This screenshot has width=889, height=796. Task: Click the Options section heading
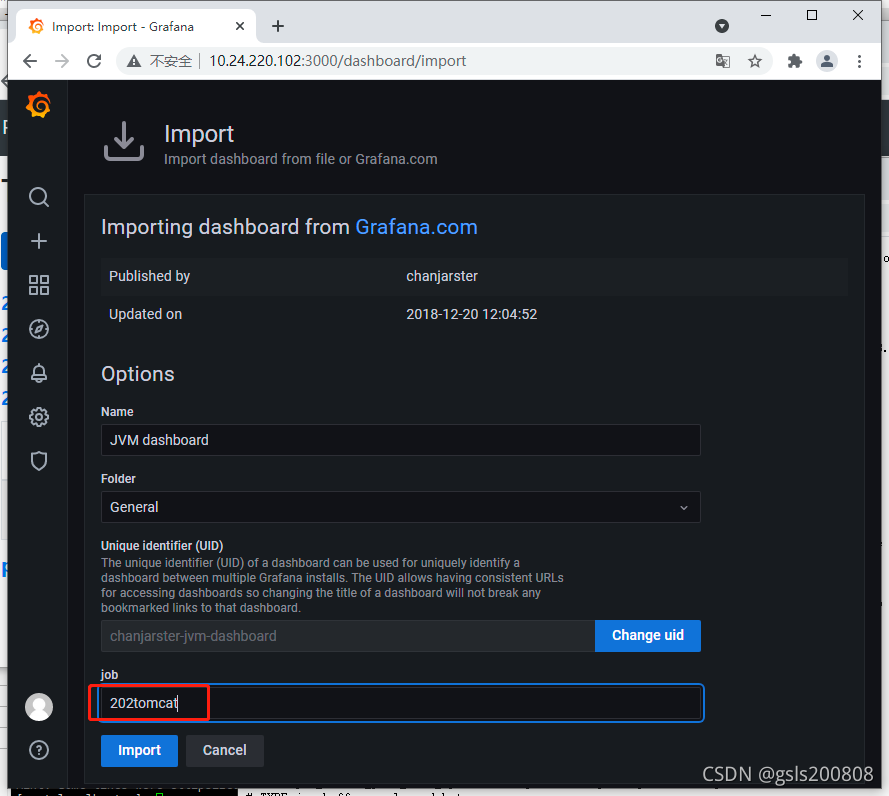point(138,374)
